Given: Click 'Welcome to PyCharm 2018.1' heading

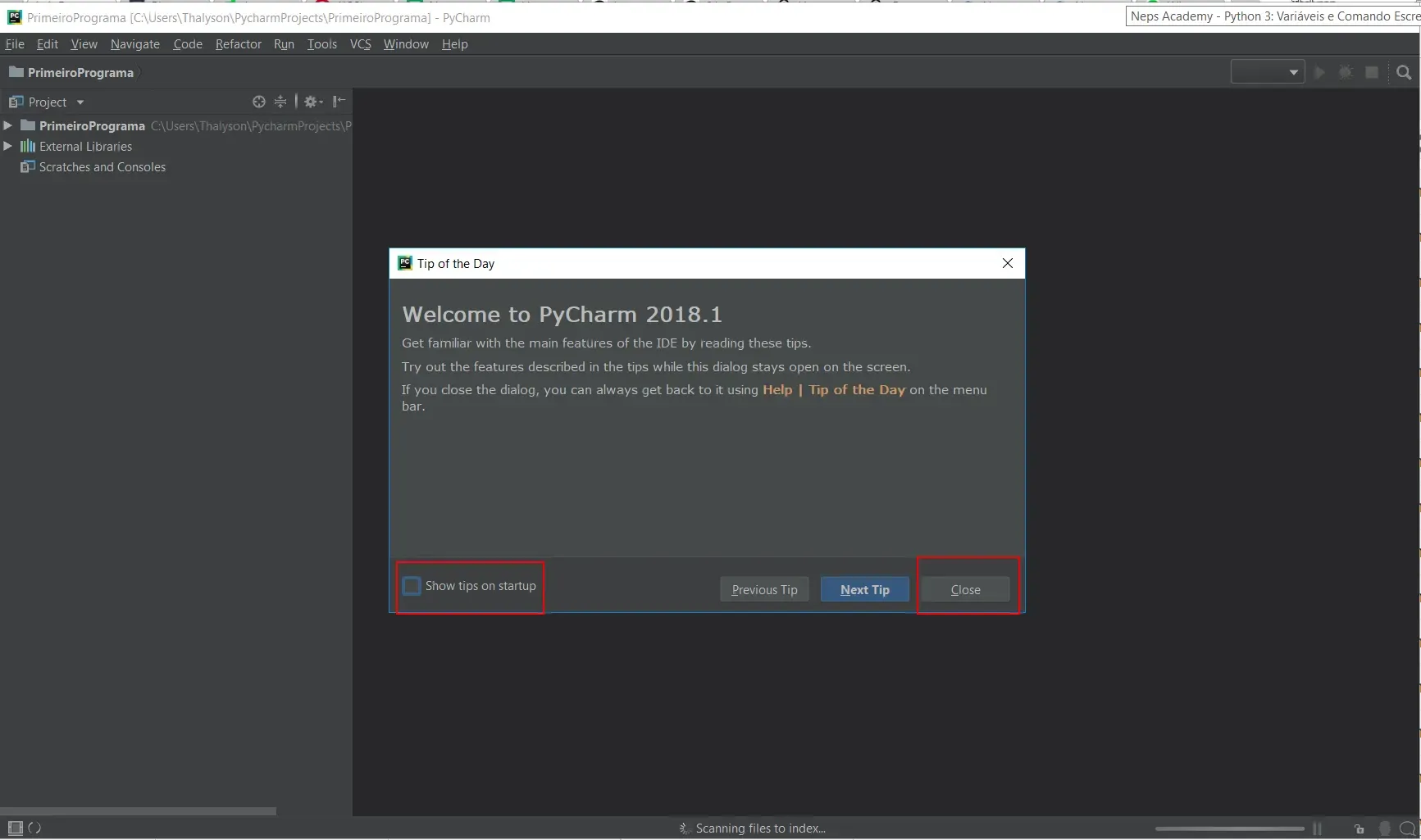Looking at the screenshot, I should tap(562, 315).
